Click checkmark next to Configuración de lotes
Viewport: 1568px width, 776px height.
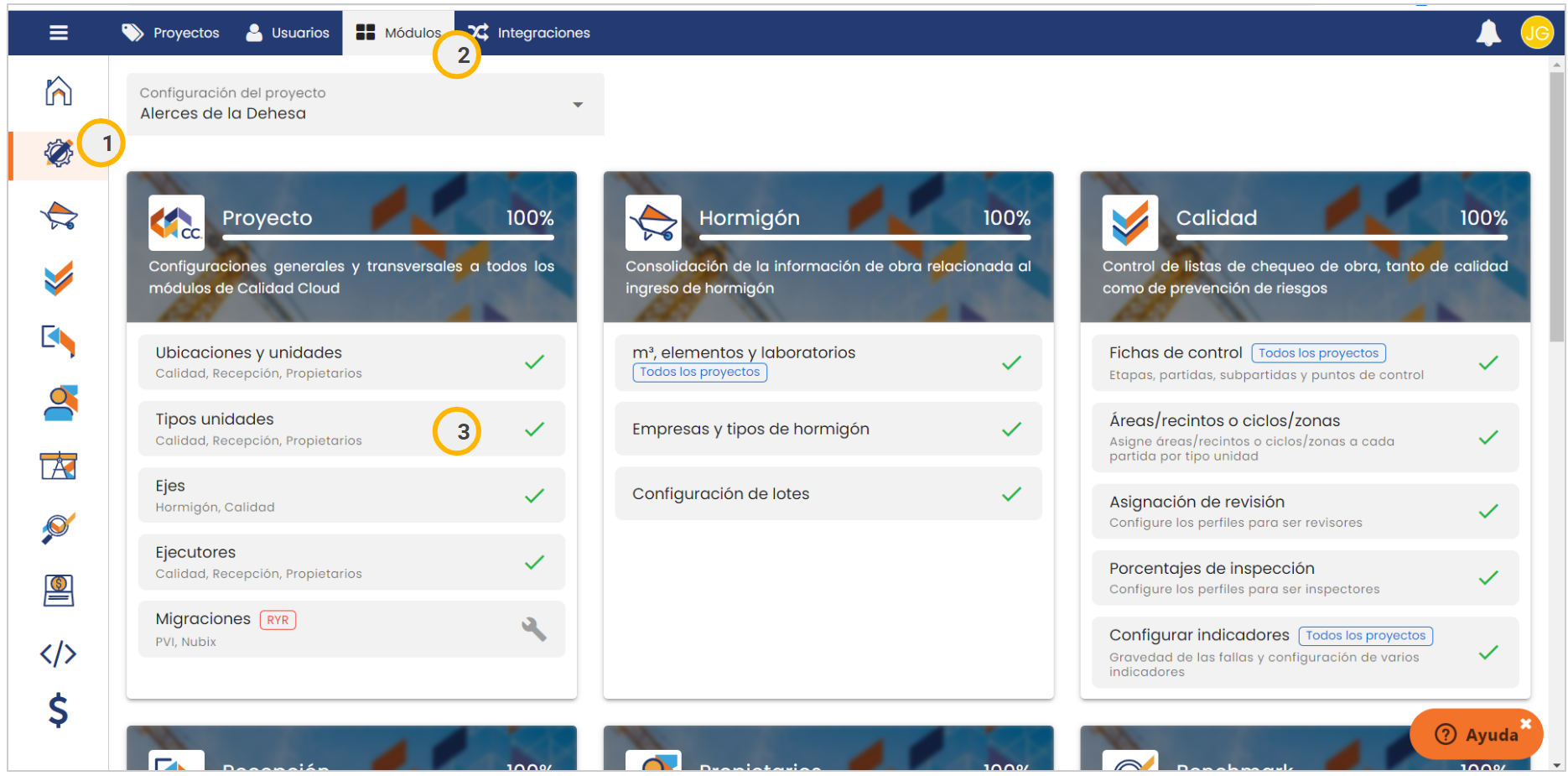(x=1011, y=494)
